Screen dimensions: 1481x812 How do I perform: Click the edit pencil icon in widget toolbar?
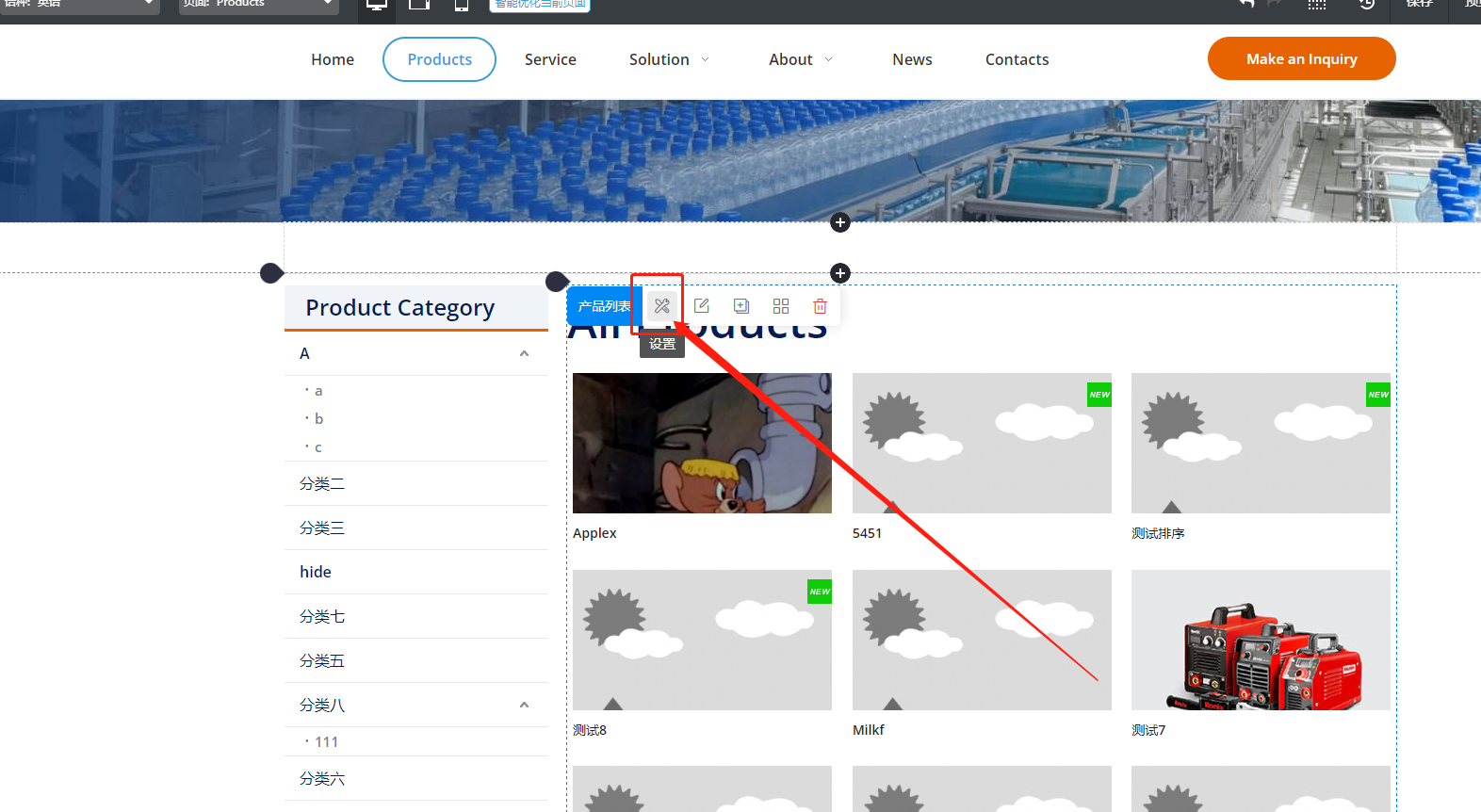coord(702,306)
